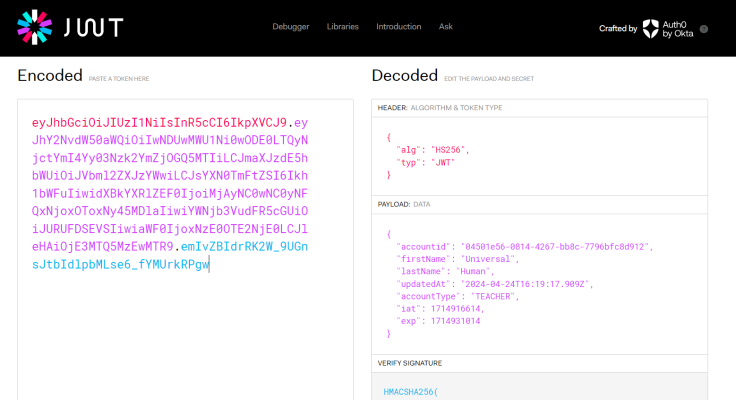Click the "typ": "JWT" line in header JSON
Screen dimensions: 736x400
coord(426,162)
